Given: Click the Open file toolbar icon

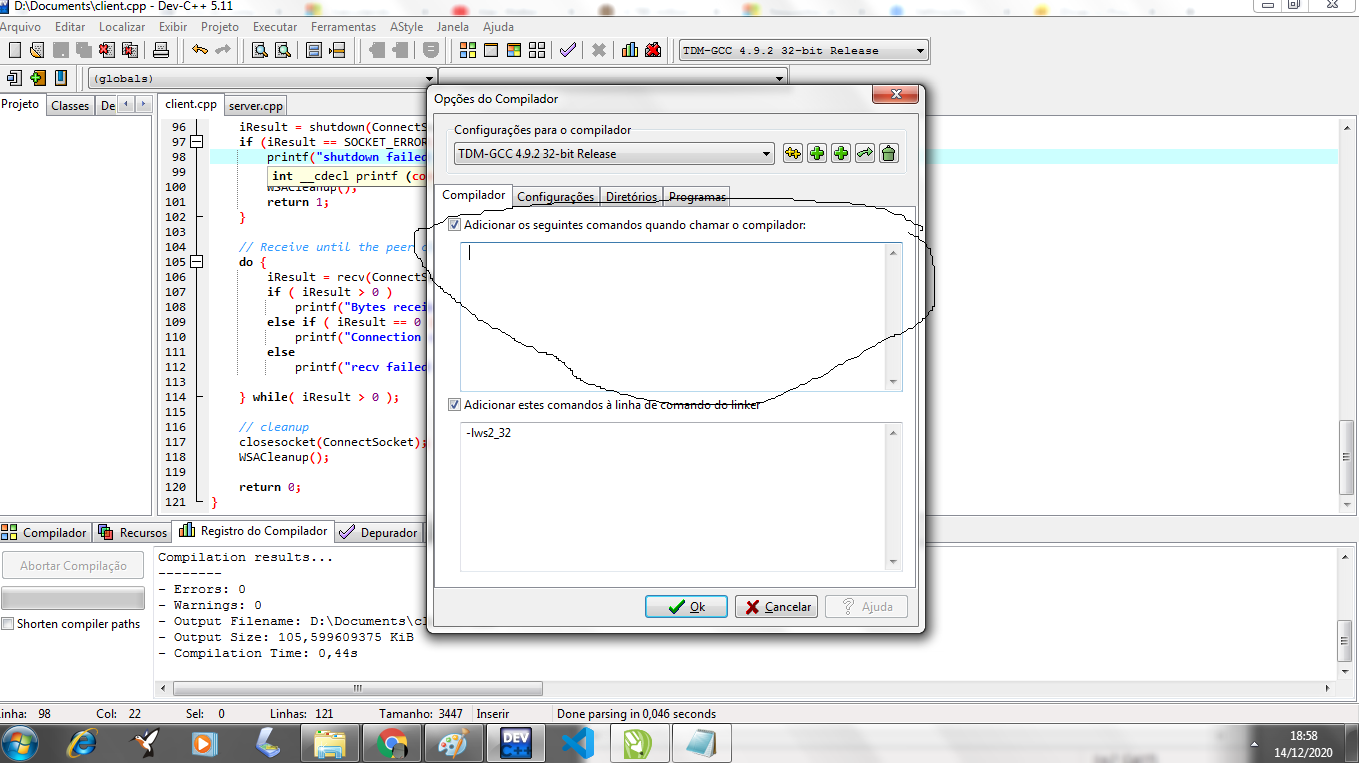Looking at the screenshot, I should tap(37, 50).
